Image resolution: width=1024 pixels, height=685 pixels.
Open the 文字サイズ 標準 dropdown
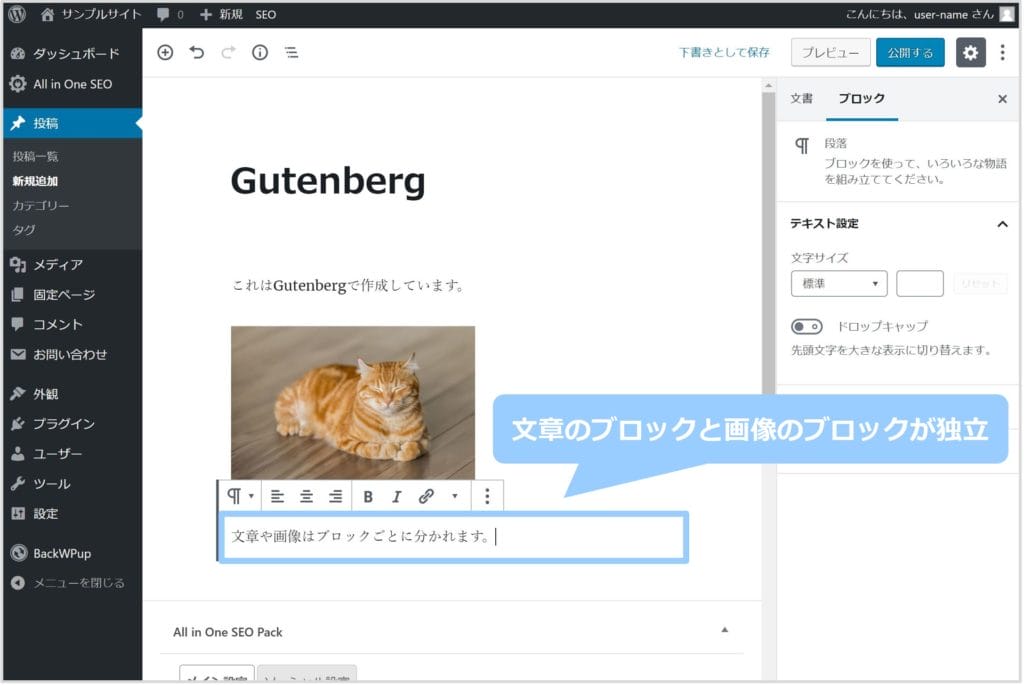[x=838, y=284]
